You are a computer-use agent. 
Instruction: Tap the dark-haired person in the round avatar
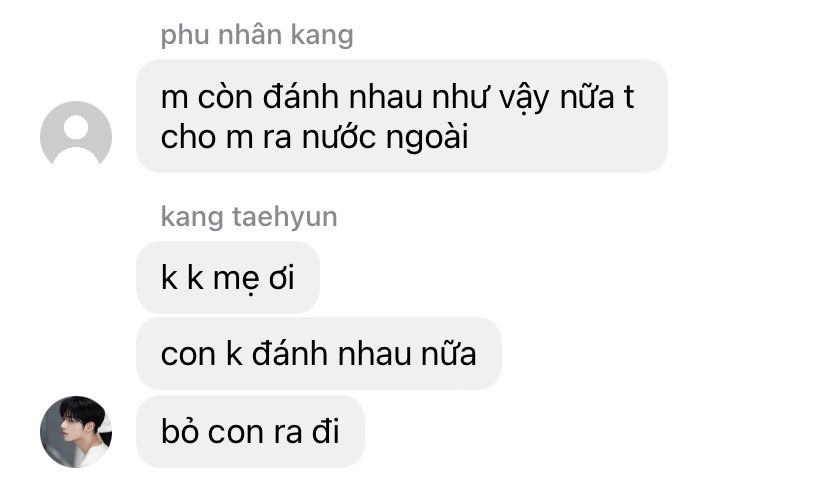82,430
